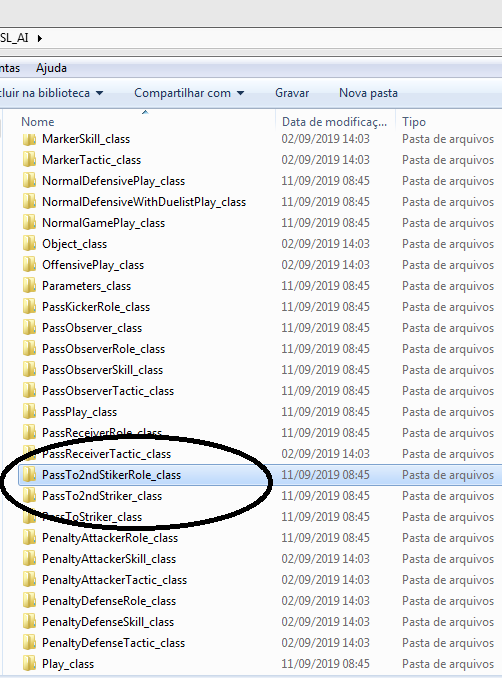Click the PenaltyAttackerRole_class folder icon
The height and width of the screenshot is (678, 502).
(29, 538)
